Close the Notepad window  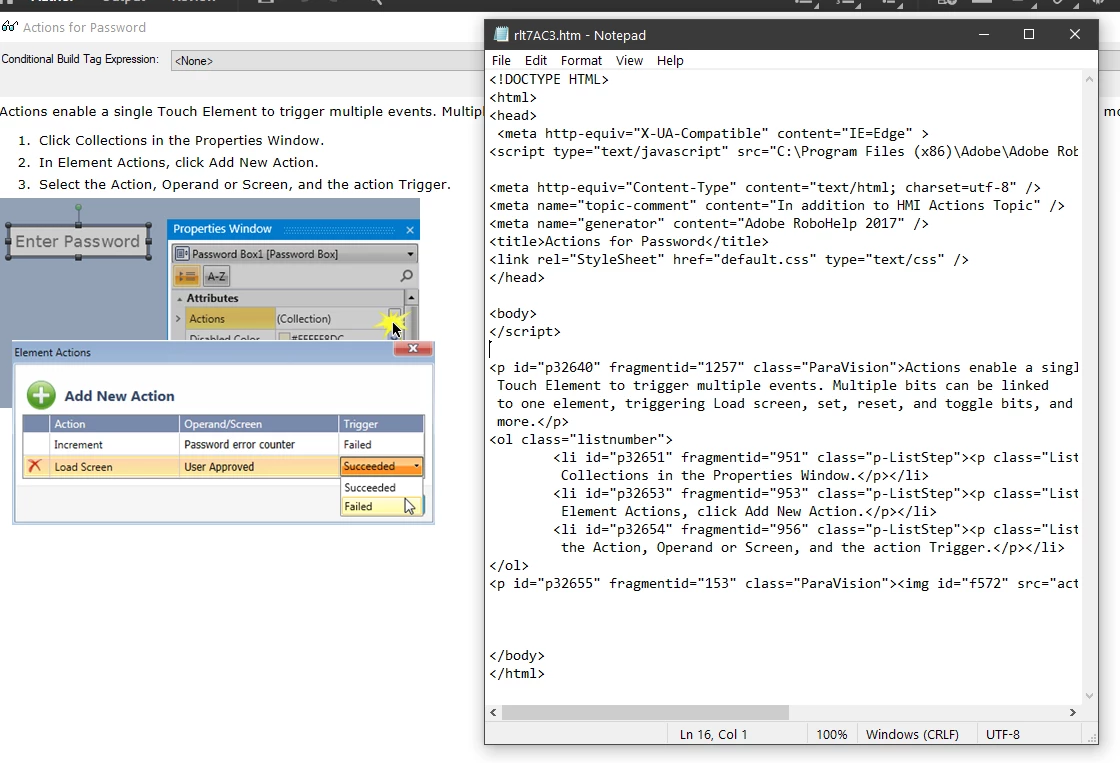(x=1074, y=34)
